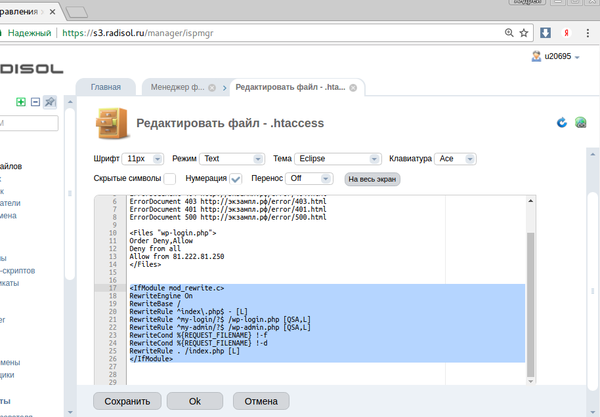Click the 'RewriteRule . /index.php [L]' line
600x417 pixels.
pos(184,351)
